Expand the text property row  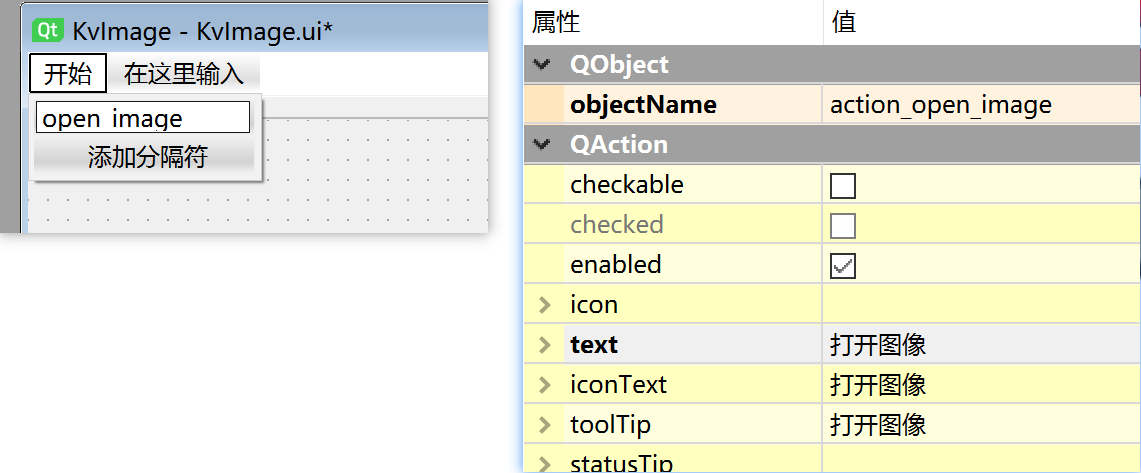coord(545,345)
